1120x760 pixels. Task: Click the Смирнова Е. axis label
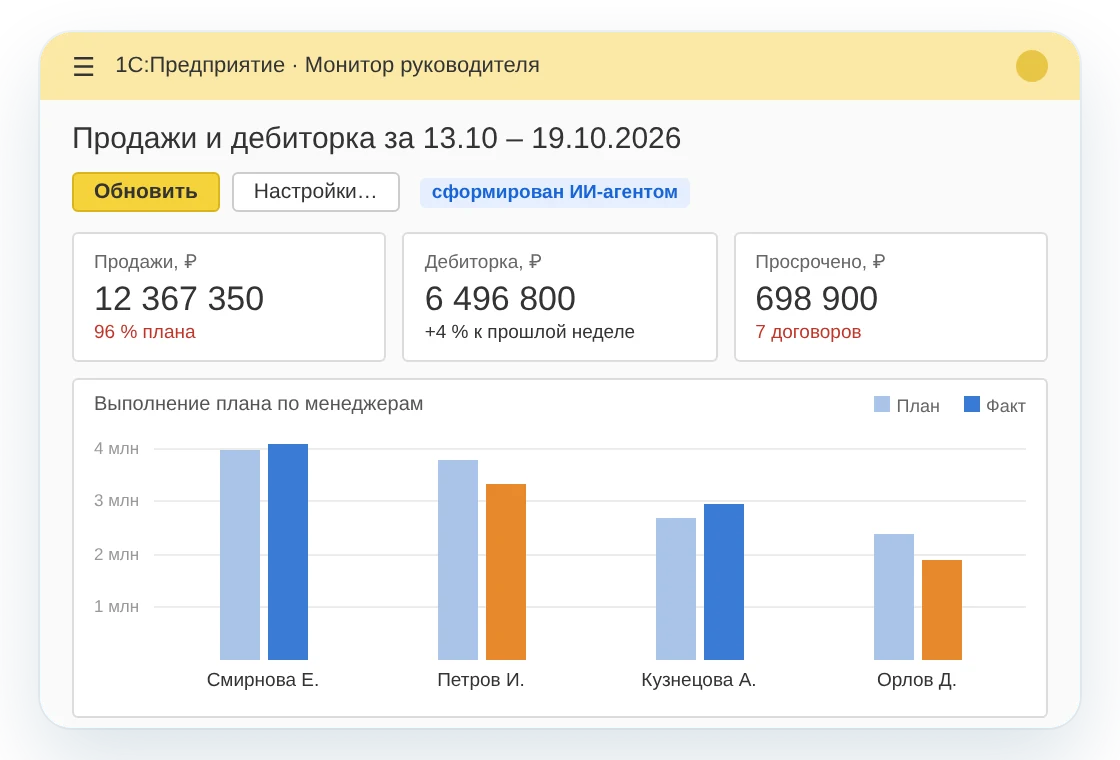(x=263, y=680)
